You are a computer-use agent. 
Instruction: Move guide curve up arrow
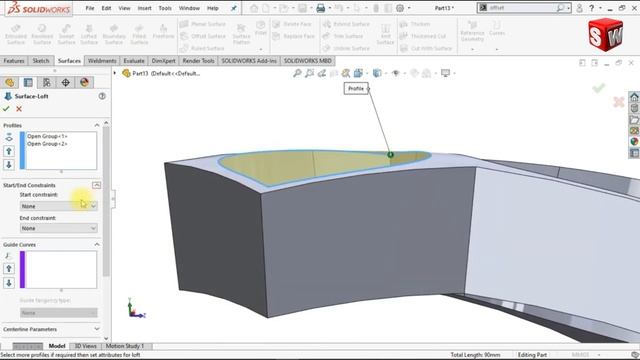tap(9, 269)
